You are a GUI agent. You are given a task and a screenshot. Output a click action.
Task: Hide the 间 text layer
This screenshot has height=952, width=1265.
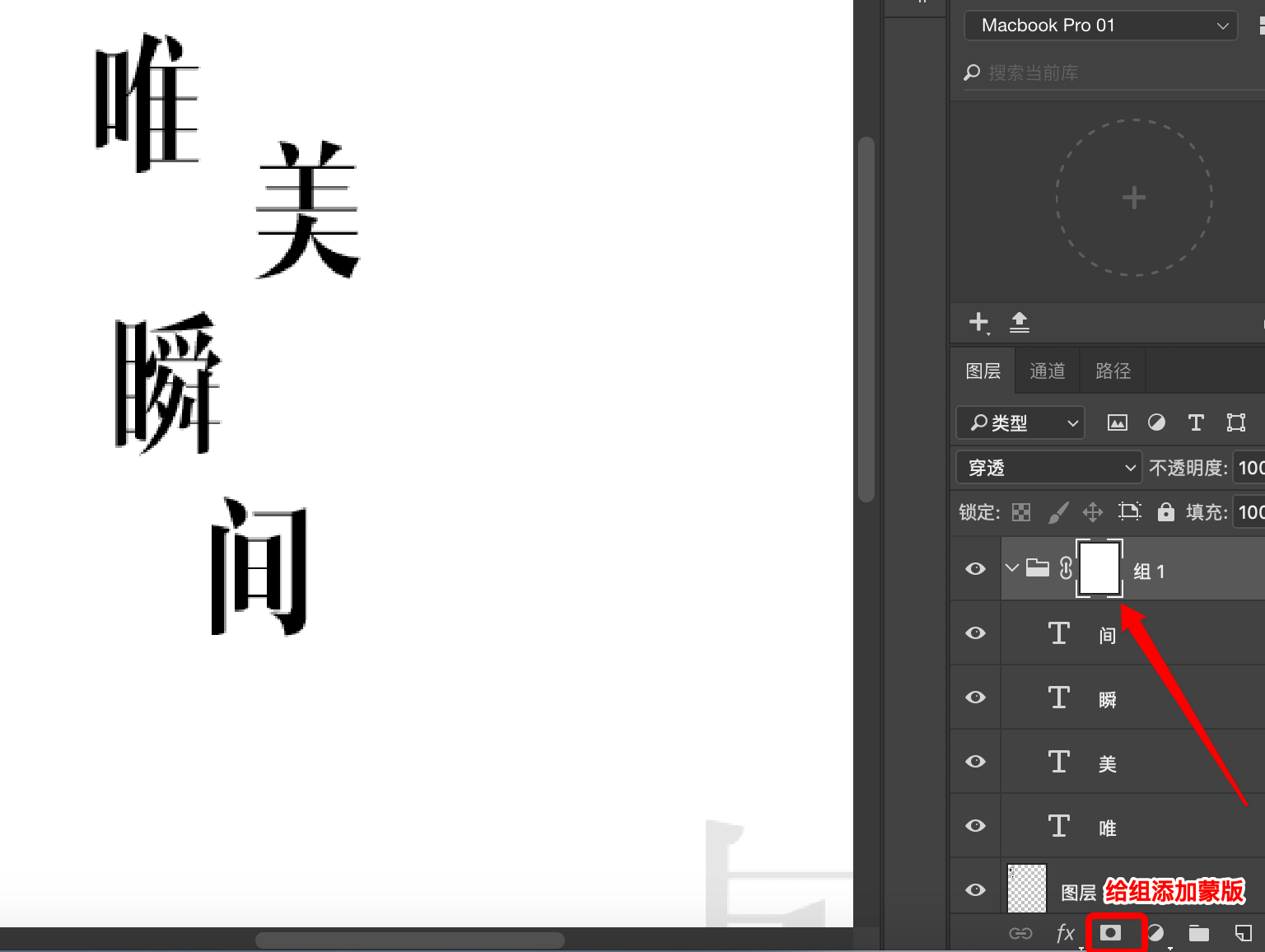976,633
